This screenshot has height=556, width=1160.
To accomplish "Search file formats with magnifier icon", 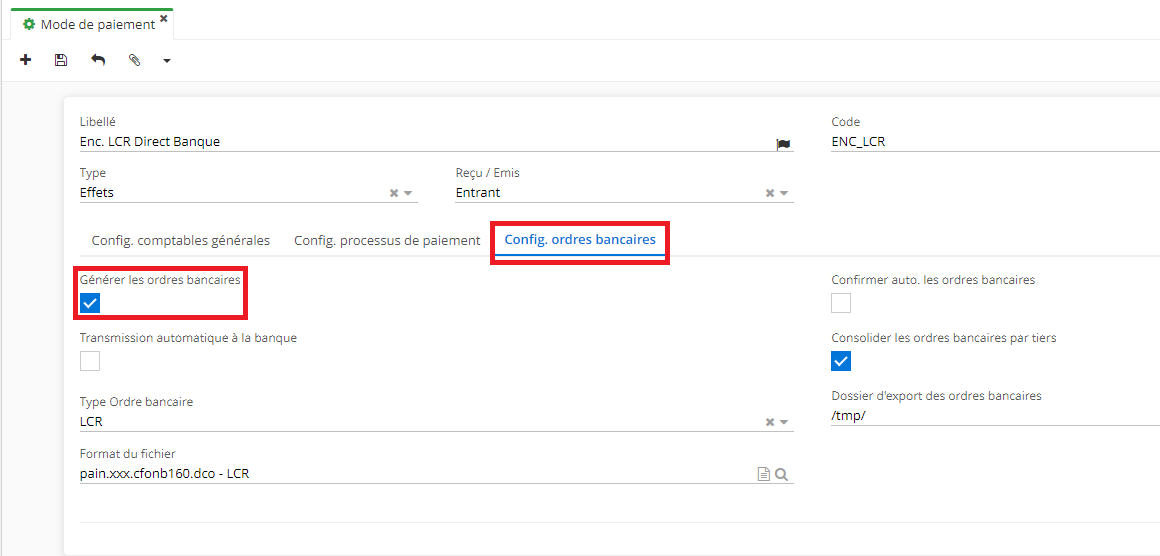I will coord(782,475).
